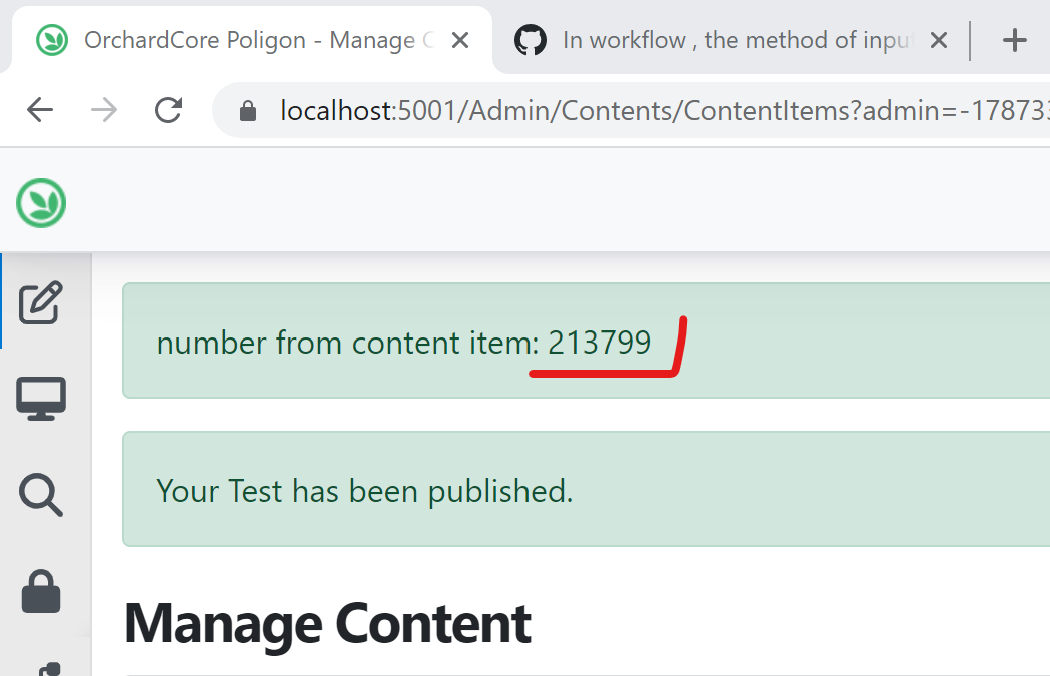This screenshot has width=1050, height=676.
Task: Navigate back with the back arrow
Action: coord(40,110)
